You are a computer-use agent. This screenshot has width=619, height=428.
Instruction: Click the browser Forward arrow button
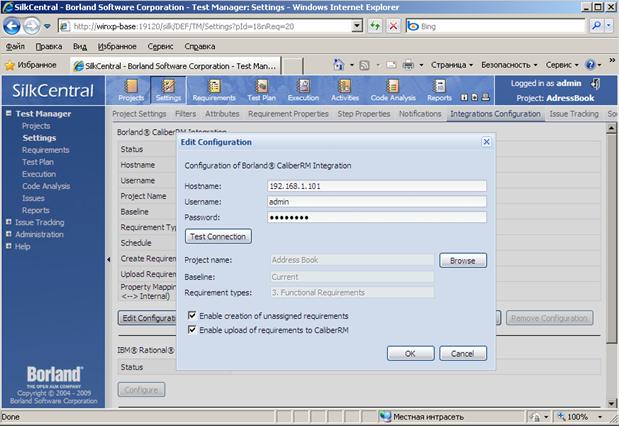click(x=32, y=26)
